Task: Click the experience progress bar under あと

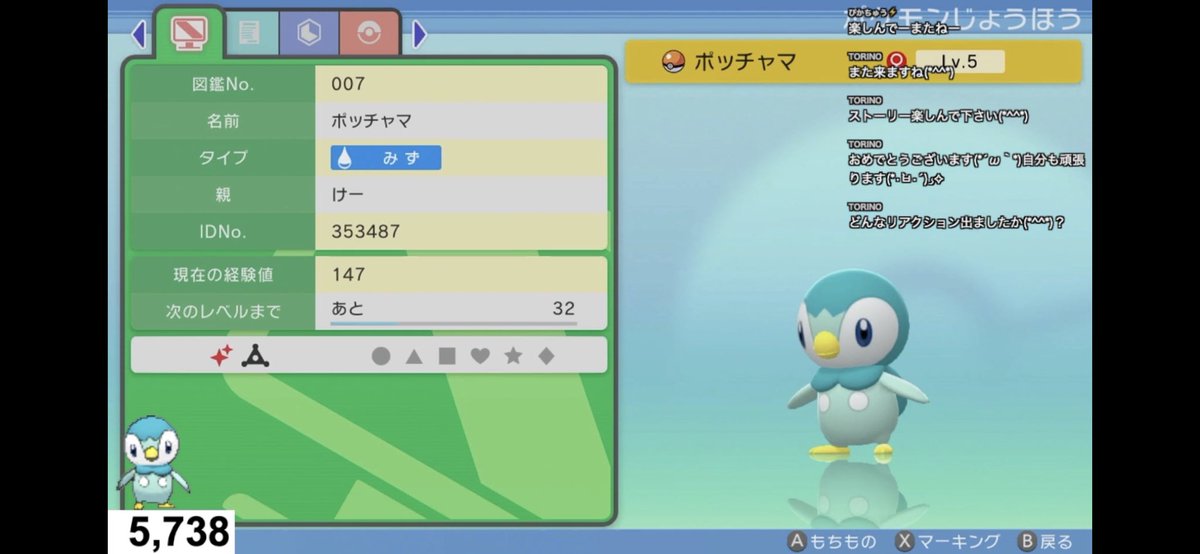Action: pos(454,323)
